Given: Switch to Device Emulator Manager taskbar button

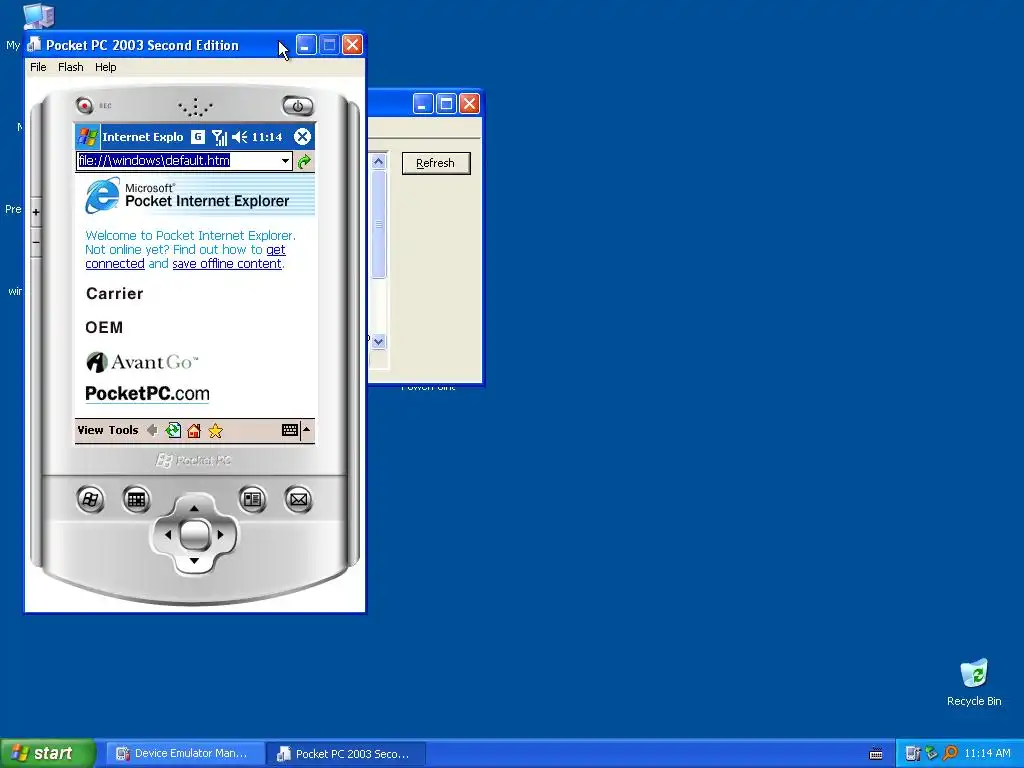Looking at the screenshot, I should pyautogui.click(x=185, y=754).
